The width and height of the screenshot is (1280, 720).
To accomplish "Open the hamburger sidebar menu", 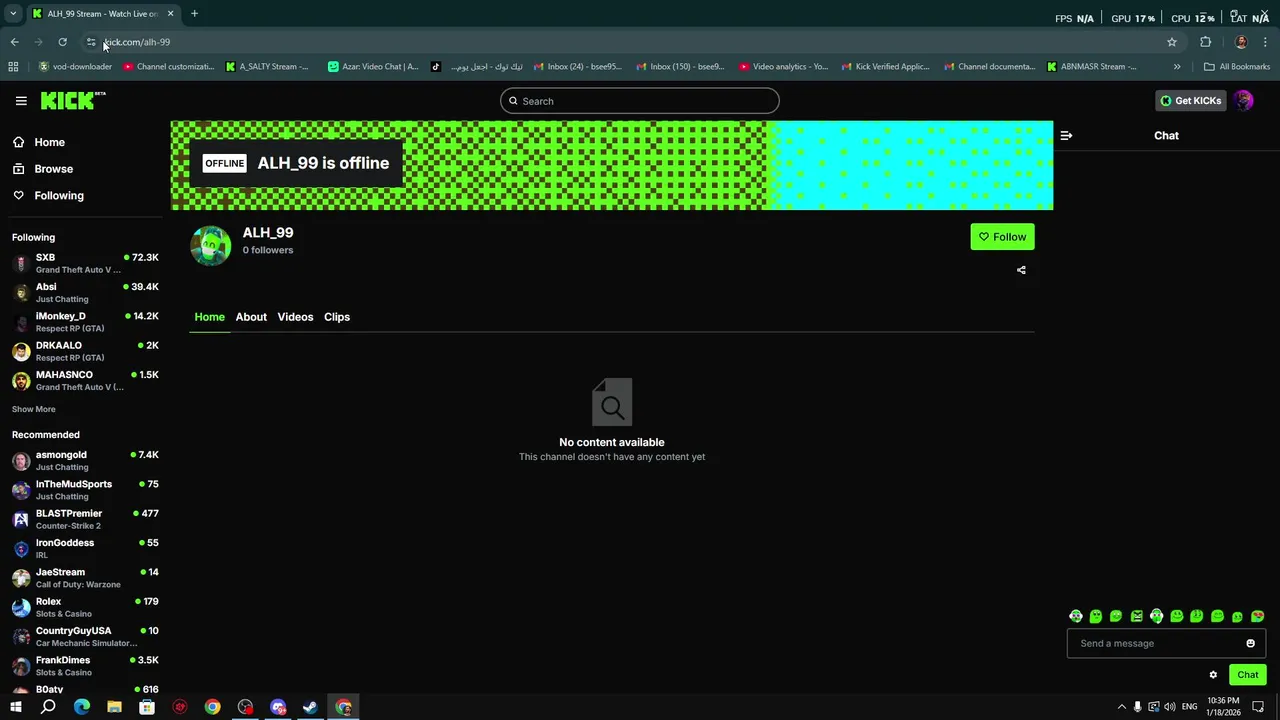I will pos(21,101).
